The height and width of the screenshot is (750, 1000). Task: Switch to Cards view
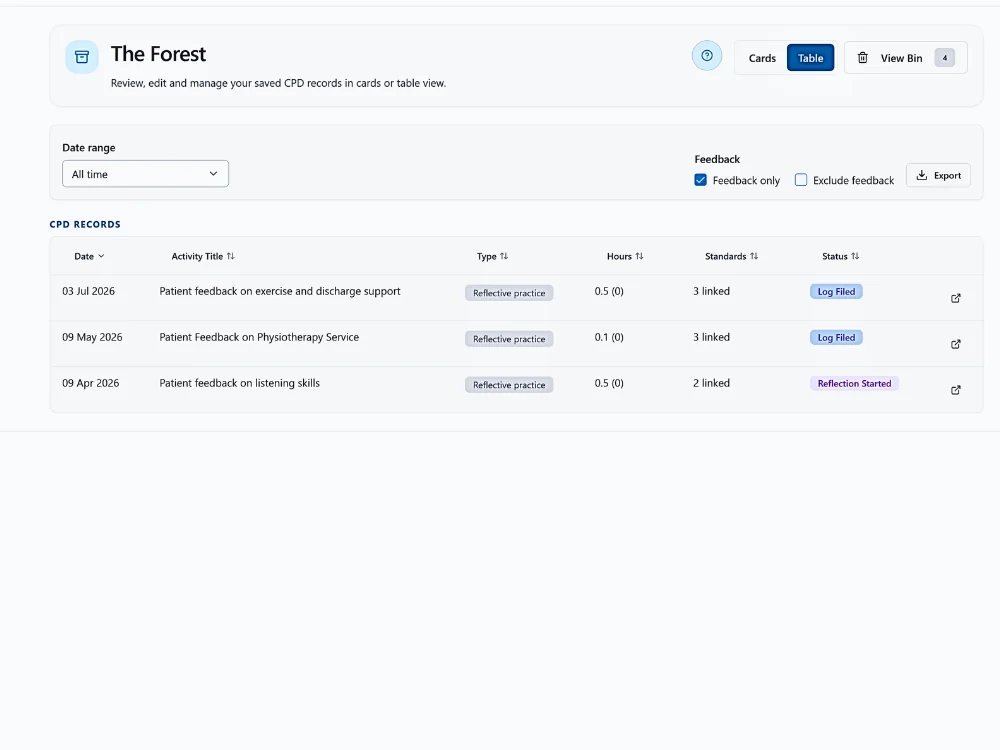tap(762, 58)
